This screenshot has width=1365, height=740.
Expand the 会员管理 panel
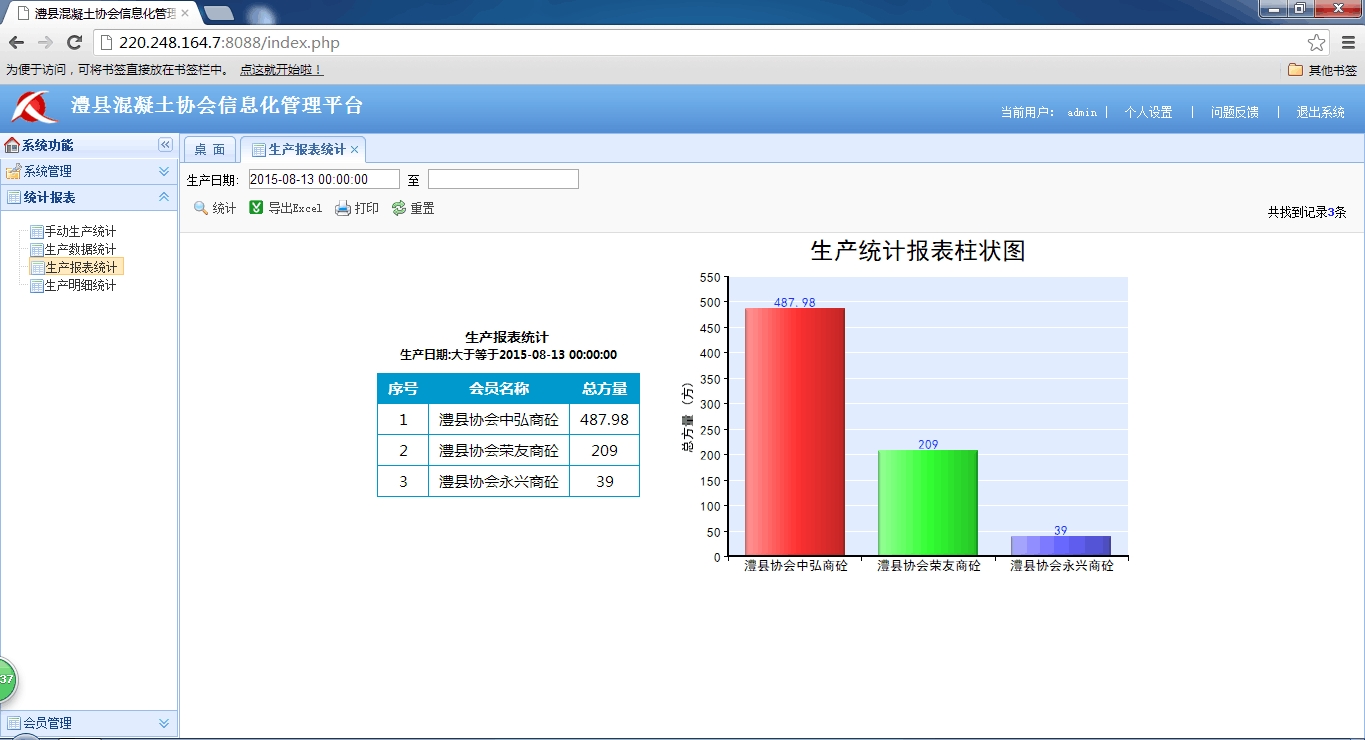point(164,723)
